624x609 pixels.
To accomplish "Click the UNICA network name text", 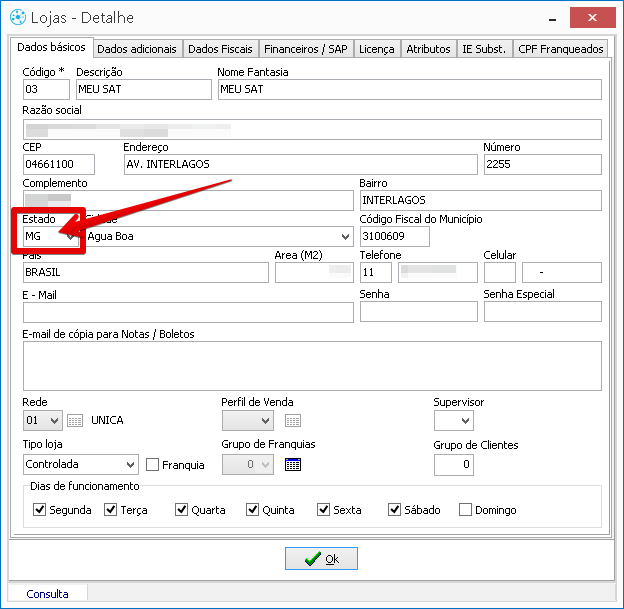I will pyautogui.click(x=107, y=420).
